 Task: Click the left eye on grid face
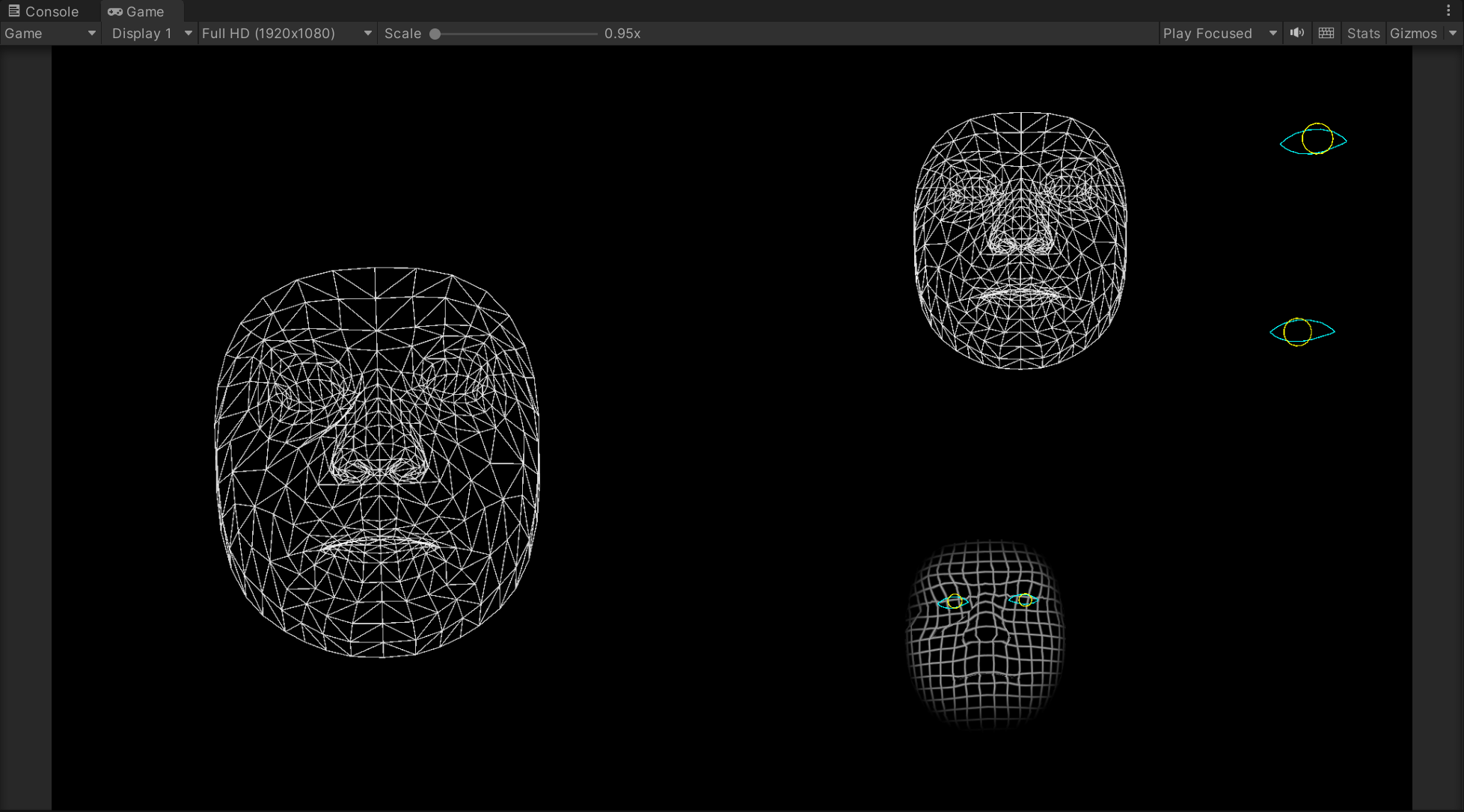[x=954, y=602]
